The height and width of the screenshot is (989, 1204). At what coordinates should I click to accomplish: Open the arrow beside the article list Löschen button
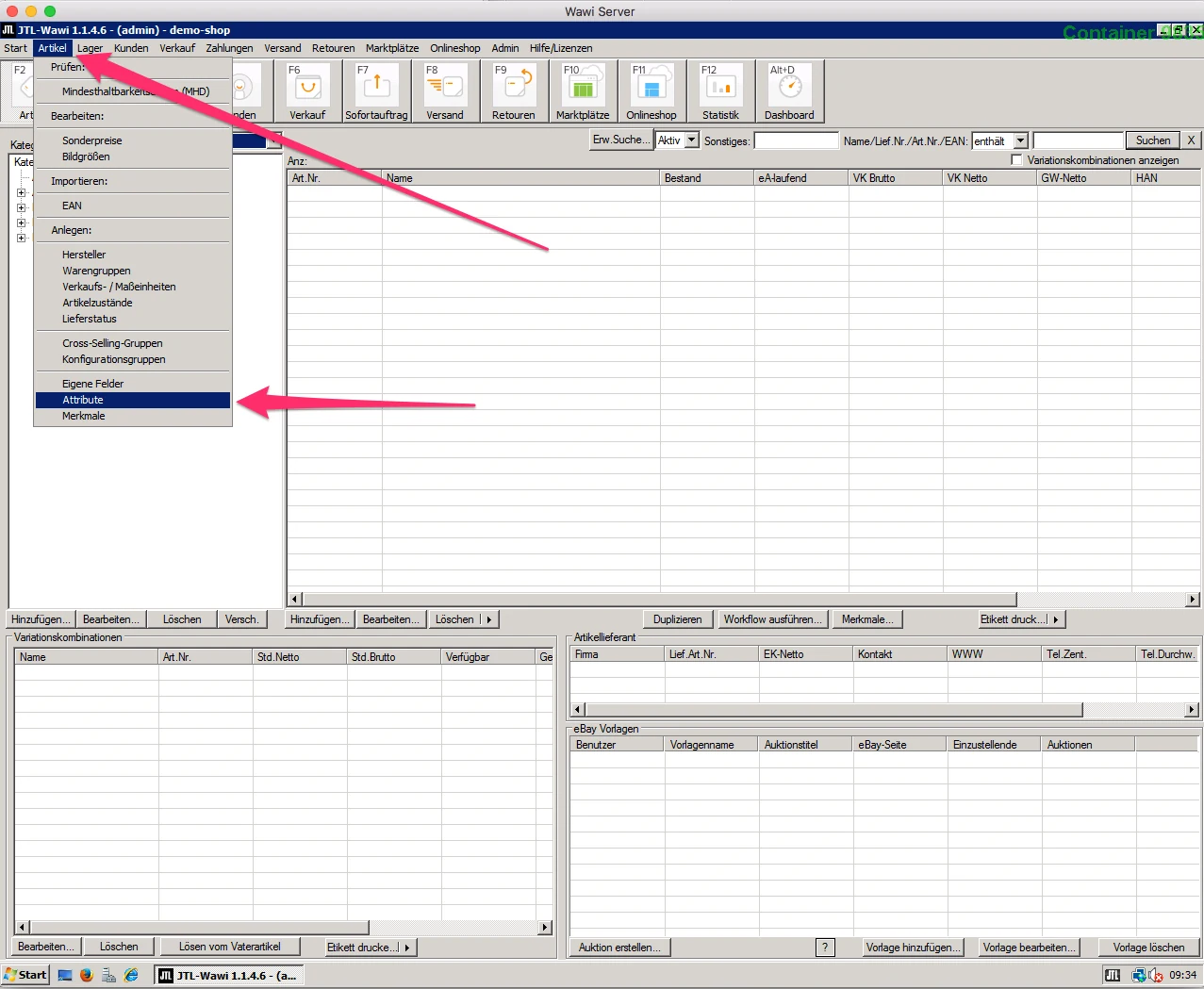click(x=489, y=619)
